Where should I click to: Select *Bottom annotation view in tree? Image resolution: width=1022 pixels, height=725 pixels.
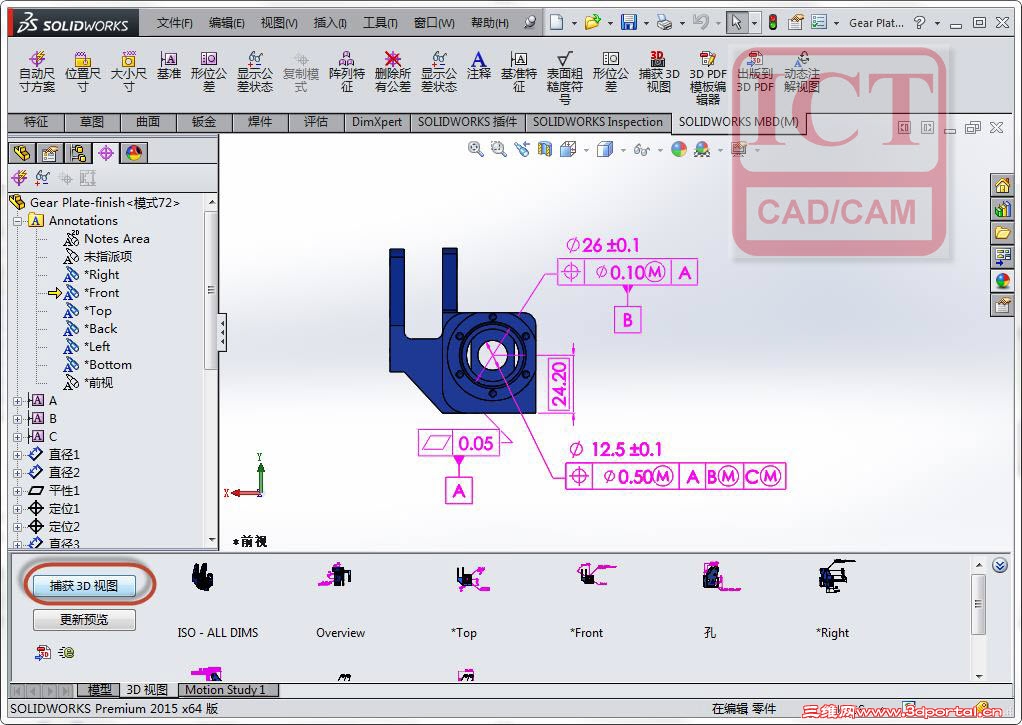[x=107, y=365]
